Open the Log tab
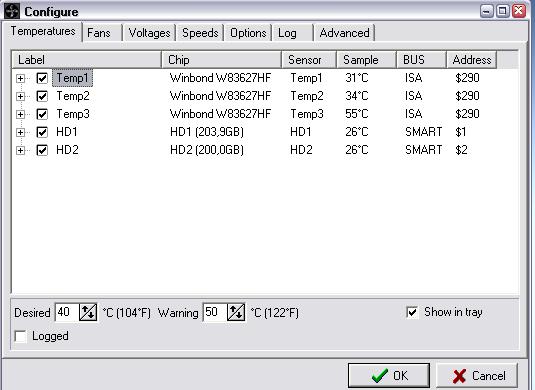 [293, 33]
